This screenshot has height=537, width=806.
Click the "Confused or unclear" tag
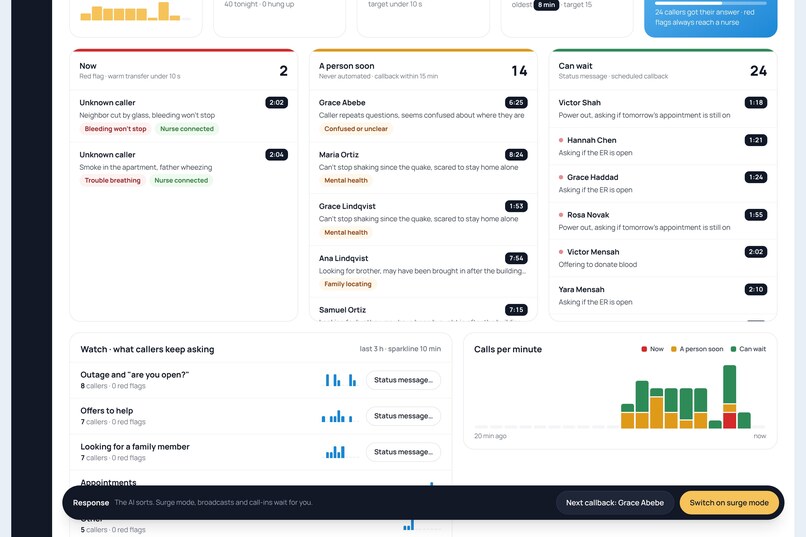[x=356, y=128]
